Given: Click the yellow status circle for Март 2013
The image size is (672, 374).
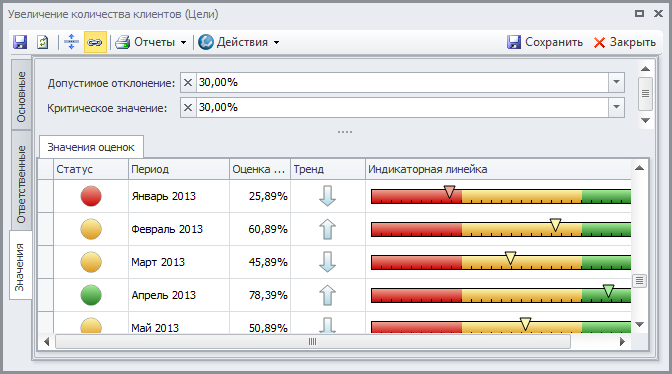Looking at the screenshot, I should (x=91, y=262).
